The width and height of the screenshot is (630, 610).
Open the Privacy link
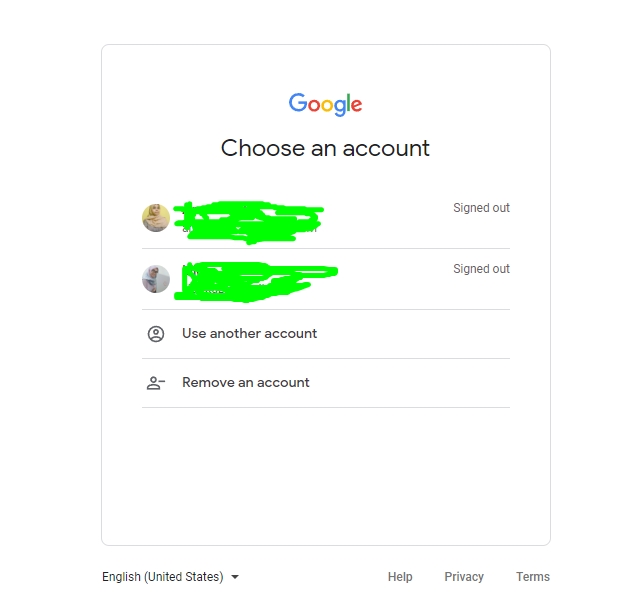pyautogui.click(x=464, y=577)
